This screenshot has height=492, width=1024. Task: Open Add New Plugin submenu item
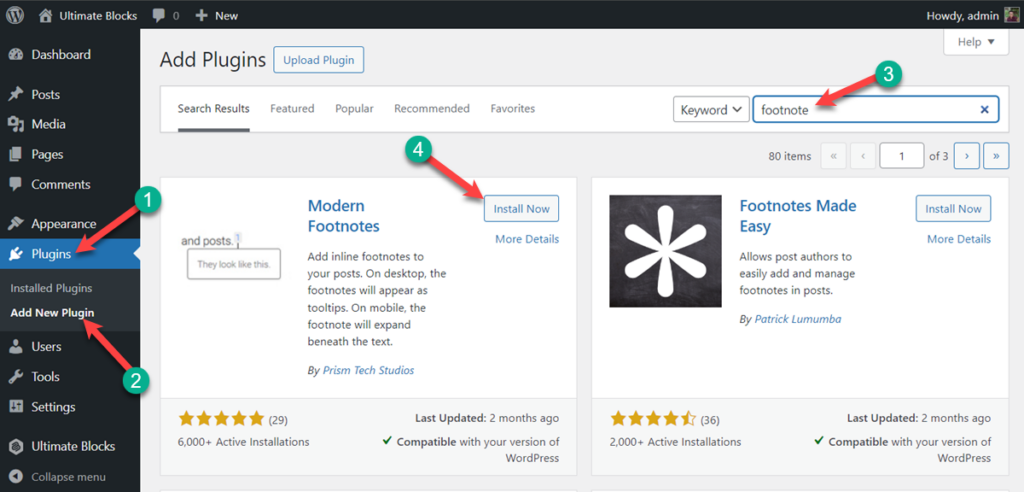point(52,312)
